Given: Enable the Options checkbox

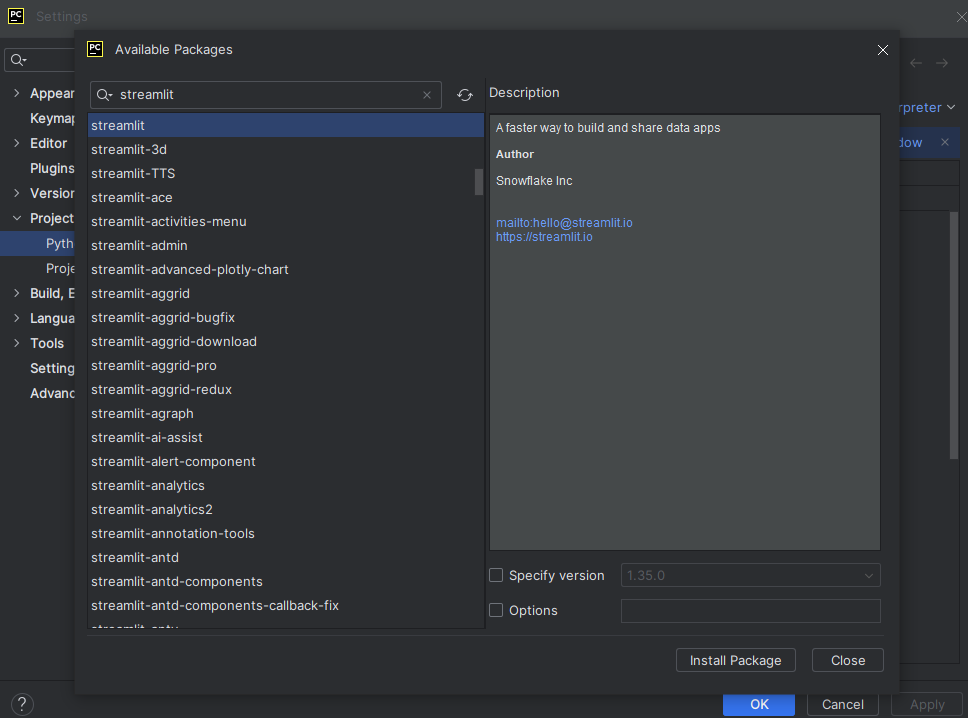Looking at the screenshot, I should tap(496, 610).
